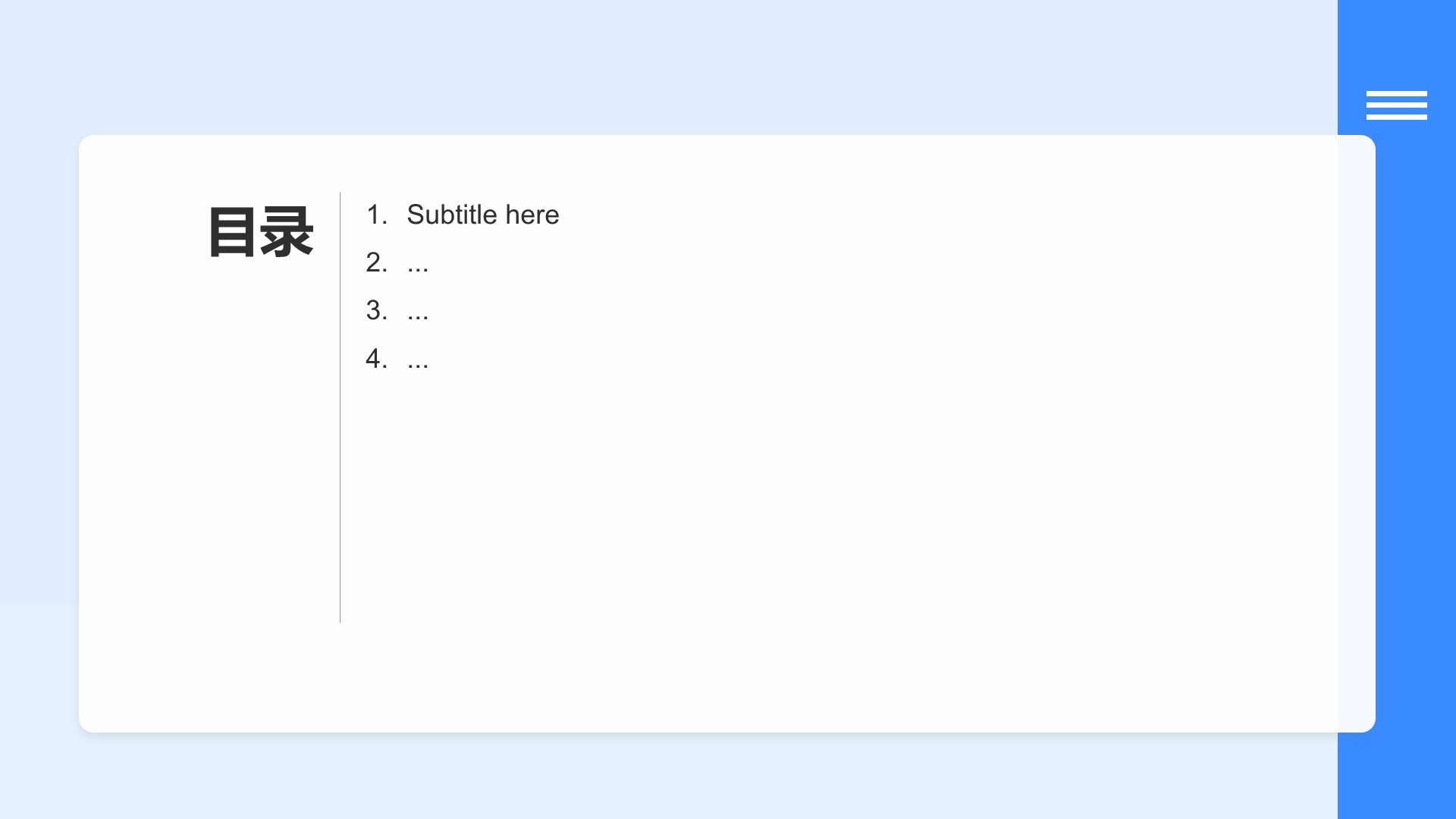The width and height of the screenshot is (1456, 819).
Task: Select list number 1 marker
Action: coord(376,215)
